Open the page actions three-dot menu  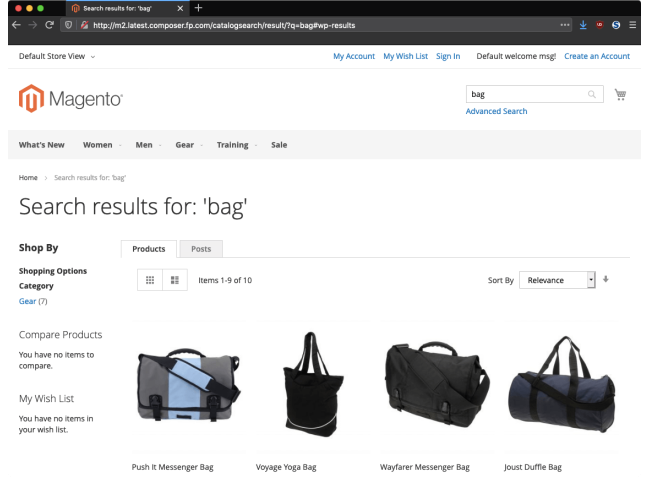tap(565, 25)
